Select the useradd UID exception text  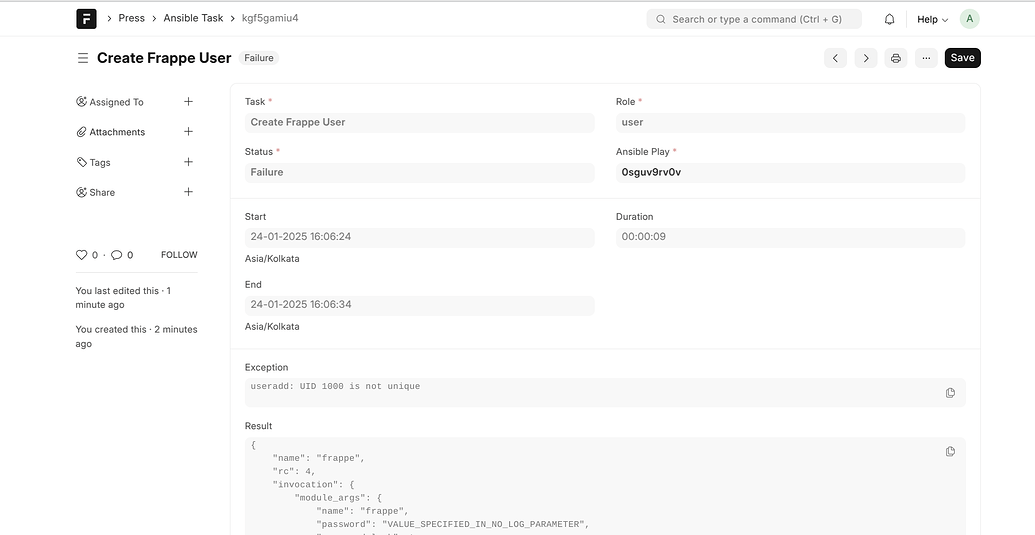335,387
